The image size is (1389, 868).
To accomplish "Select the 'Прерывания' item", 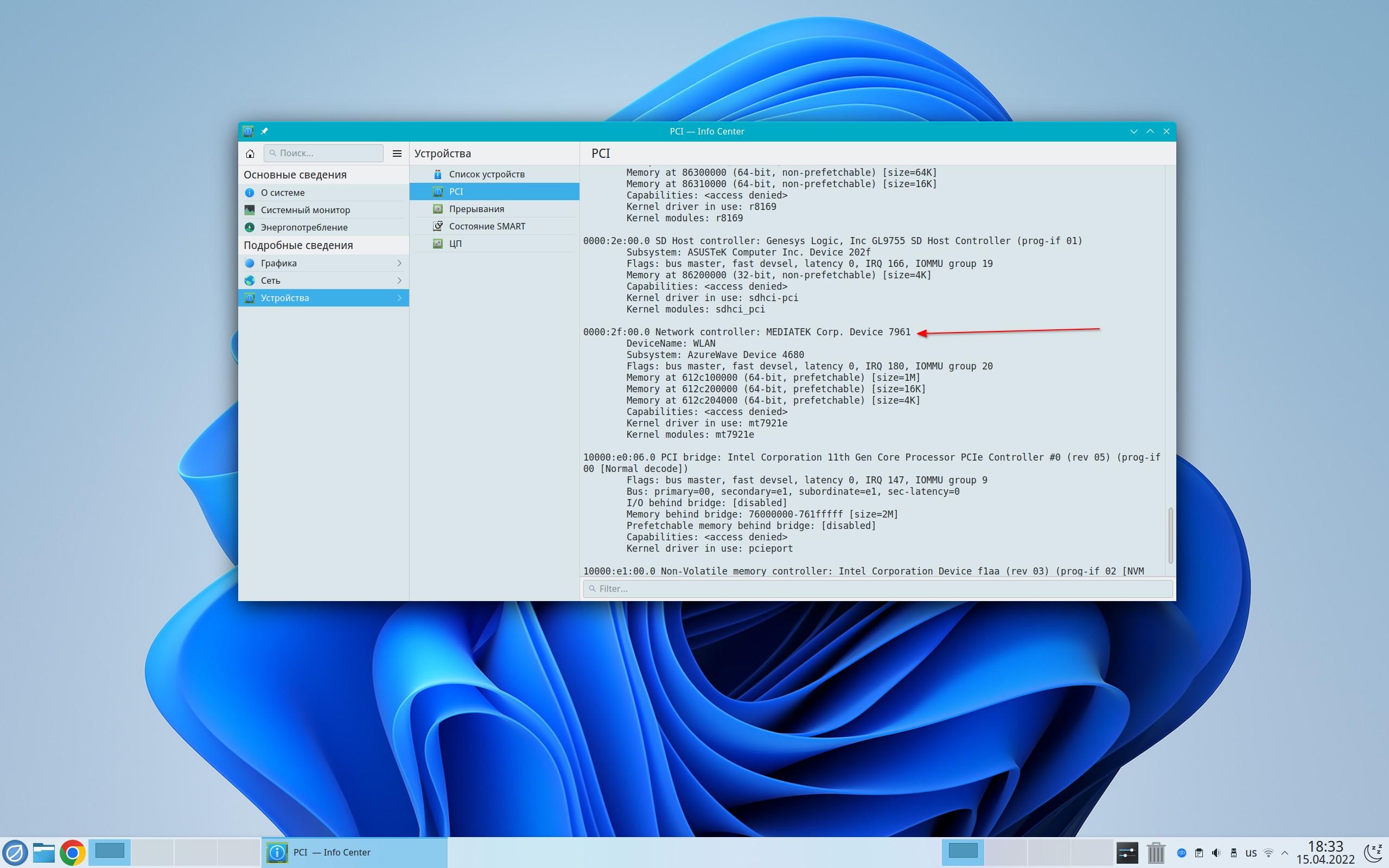I will pyautogui.click(x=476, y=209).
